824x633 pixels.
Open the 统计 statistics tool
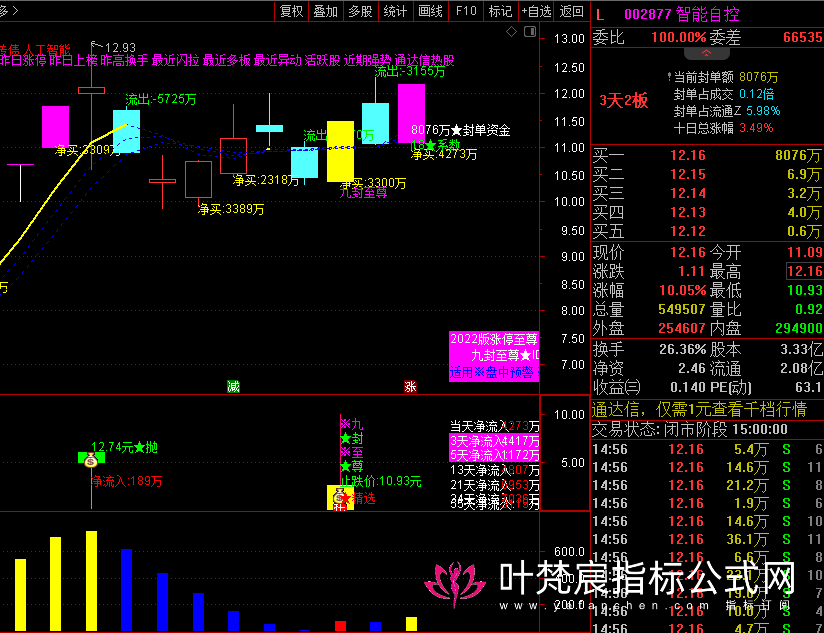[395, 11]
